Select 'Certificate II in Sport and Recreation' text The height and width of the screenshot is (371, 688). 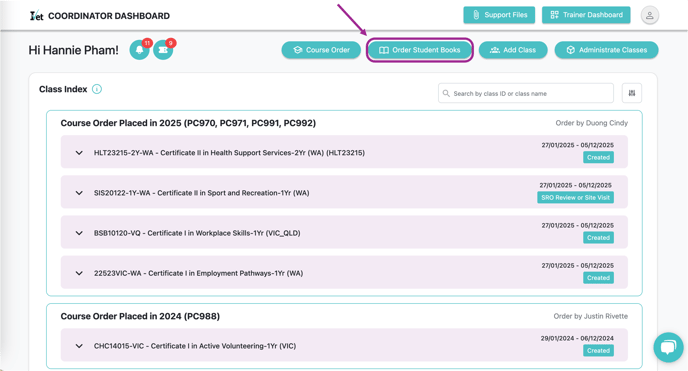(218, 193)
